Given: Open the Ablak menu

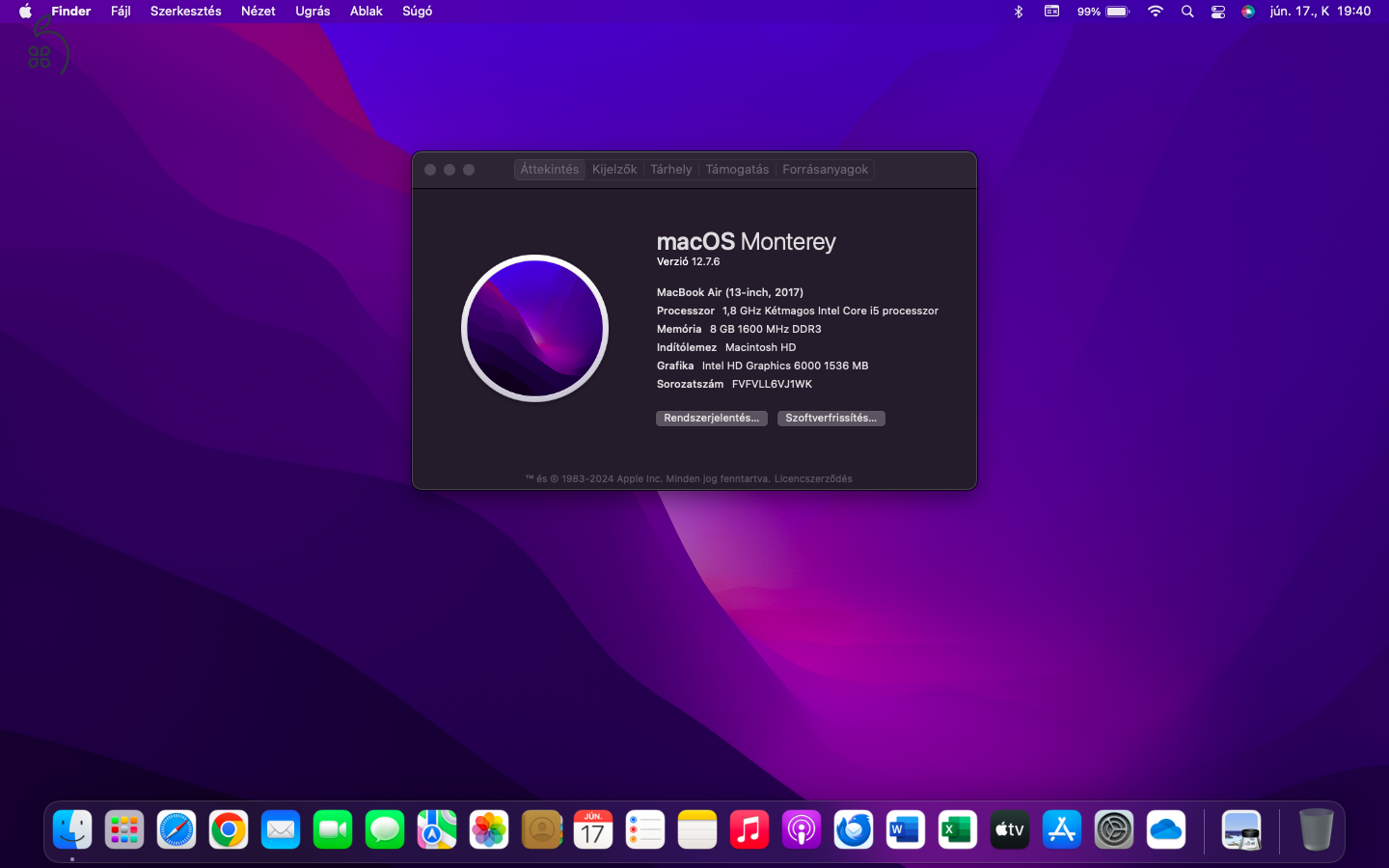Looking at the screenshot, I should tap(367, 12).
